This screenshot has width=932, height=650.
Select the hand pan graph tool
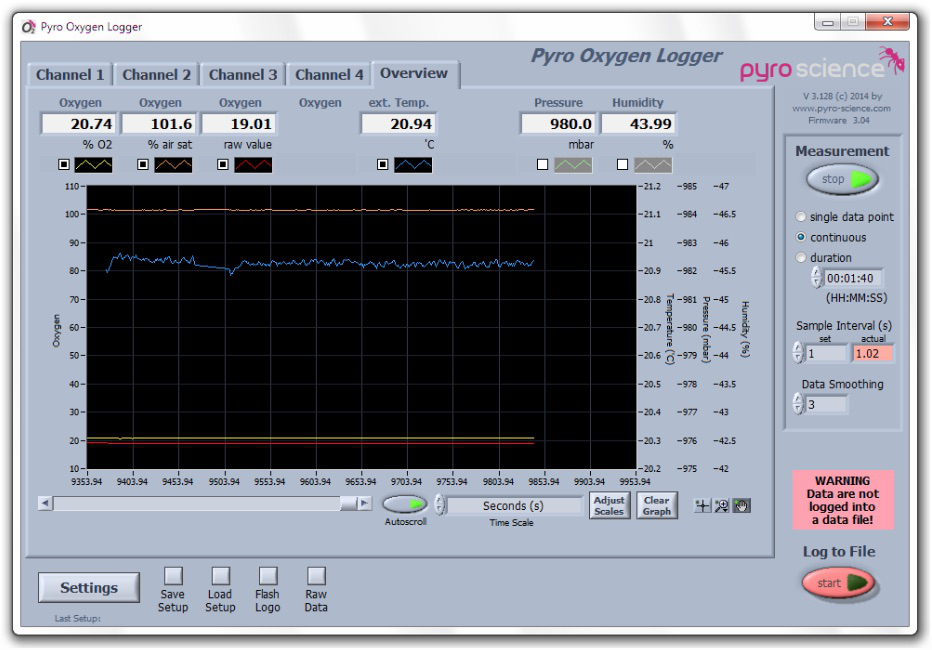point(740,506)
